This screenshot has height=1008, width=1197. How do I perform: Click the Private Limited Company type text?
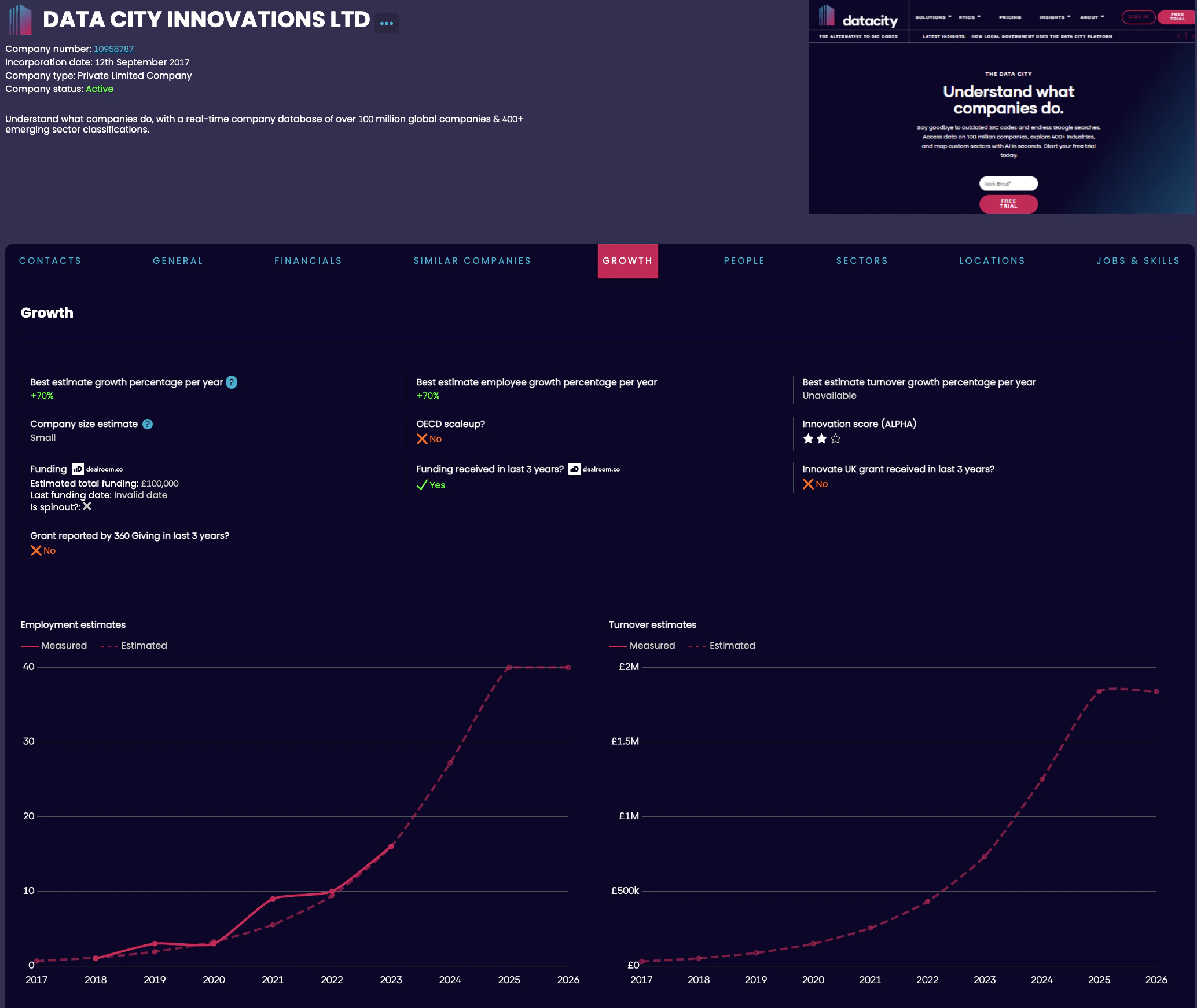coord(135,76)
